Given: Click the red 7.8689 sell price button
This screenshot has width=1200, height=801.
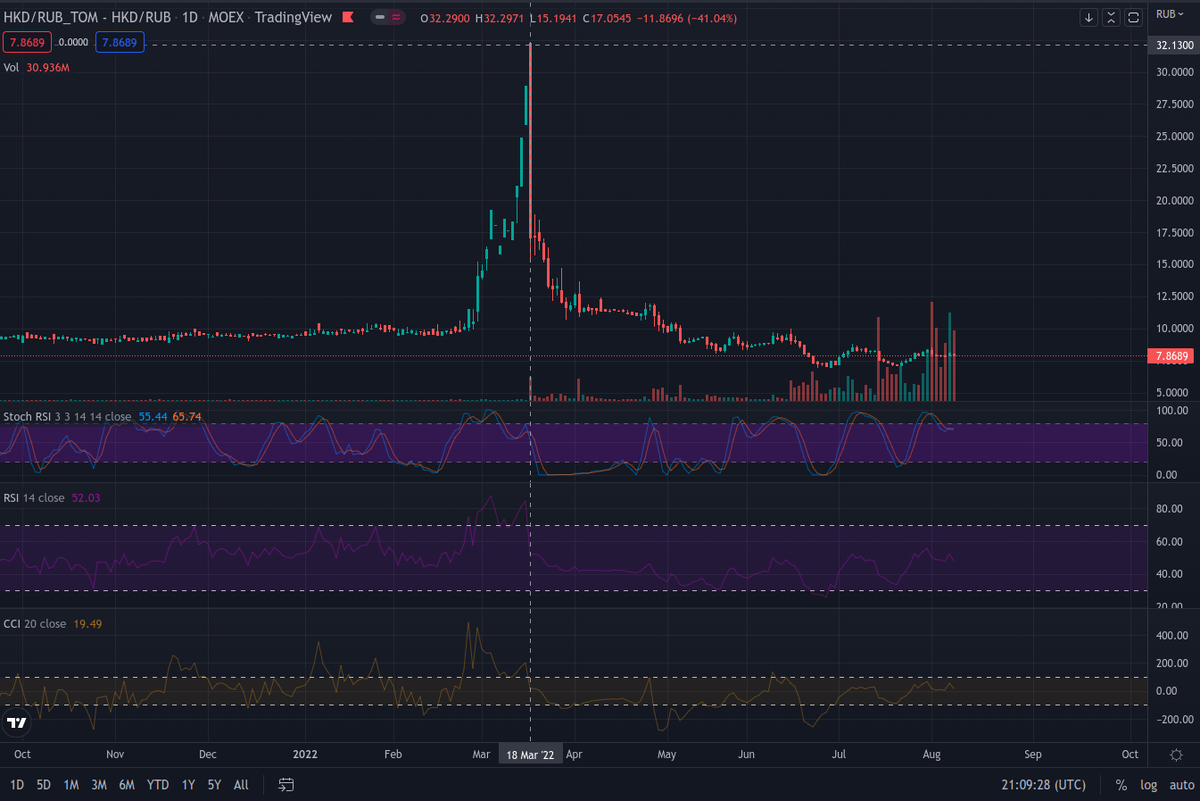Looking at the screenshot, I should (27, 42).
